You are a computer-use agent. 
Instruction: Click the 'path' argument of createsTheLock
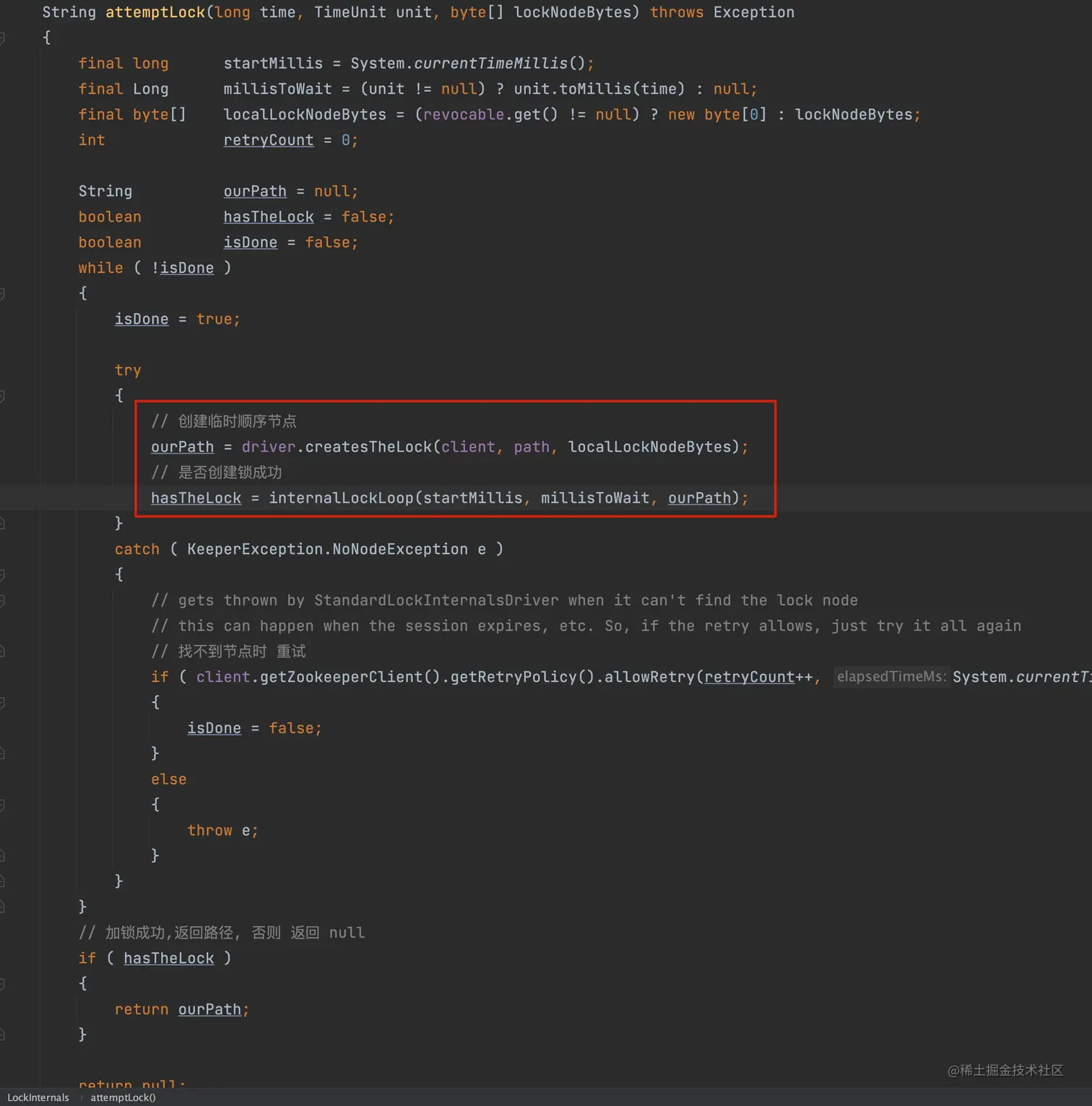pos(532,447)
